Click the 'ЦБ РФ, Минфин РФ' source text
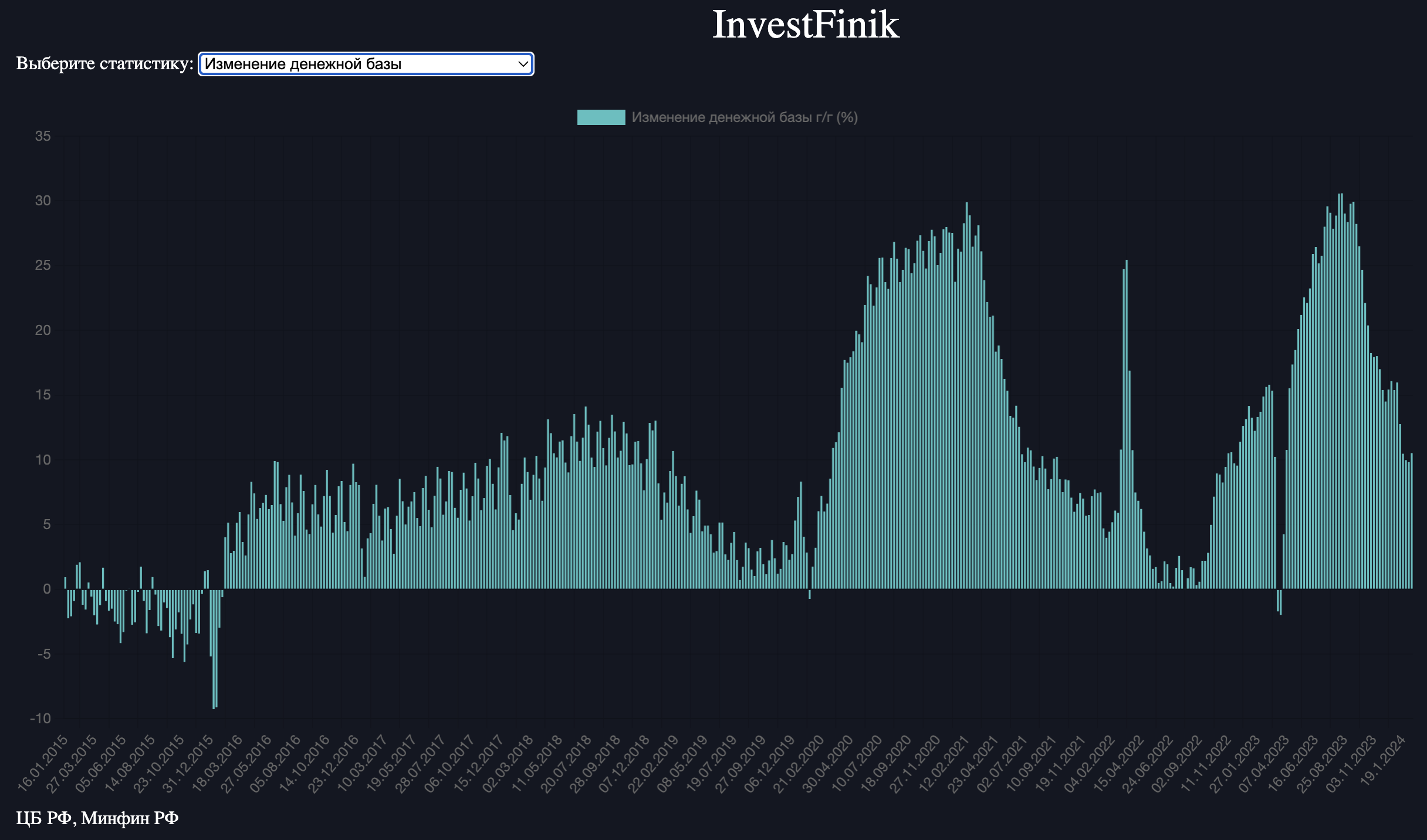Image resolution: width=1427 pixels, height=840 pixels. point(97,817)
